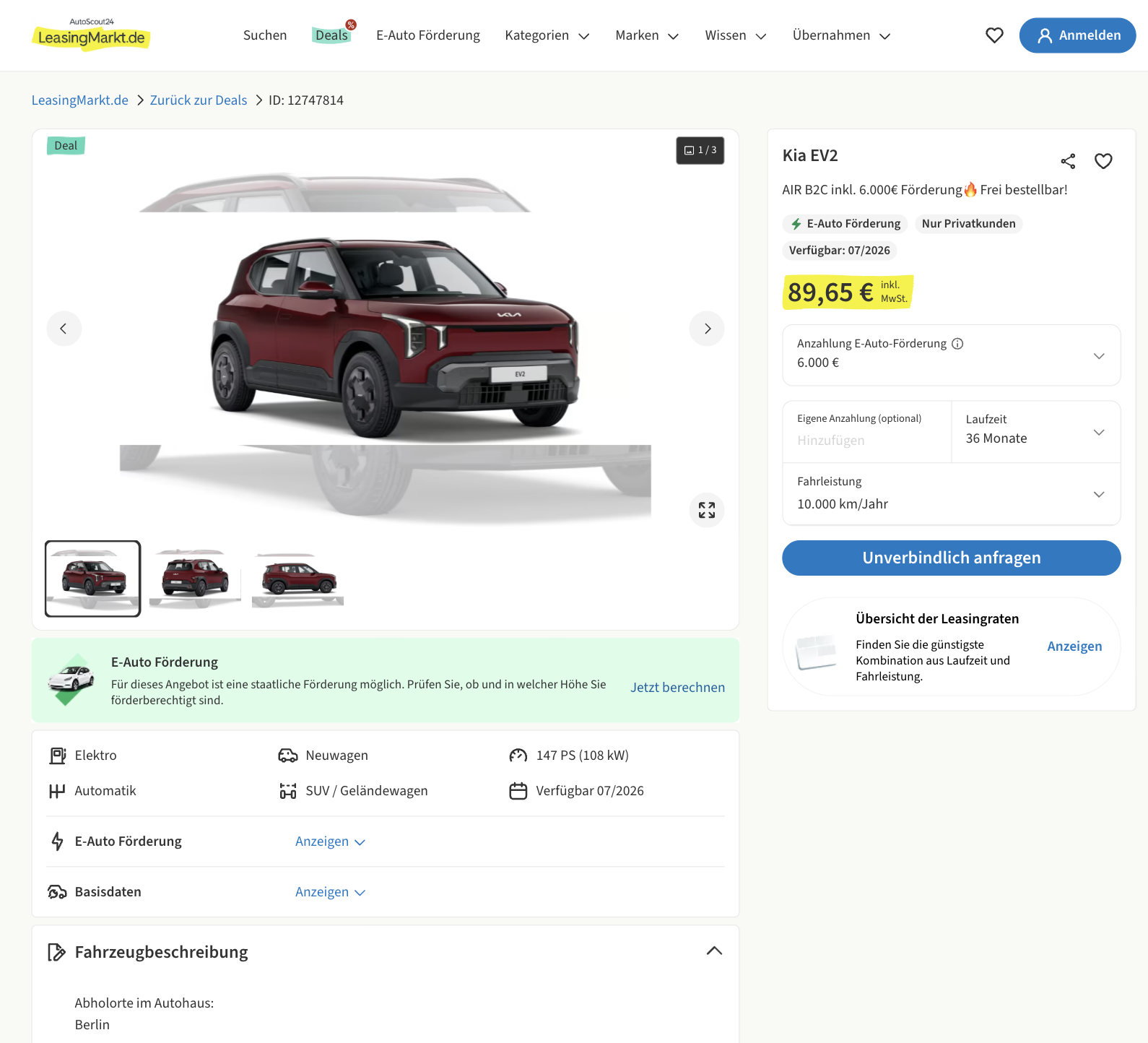Open fullscreen view of car image
Screen dimensions: 1148x1043
tap(707, 510)
